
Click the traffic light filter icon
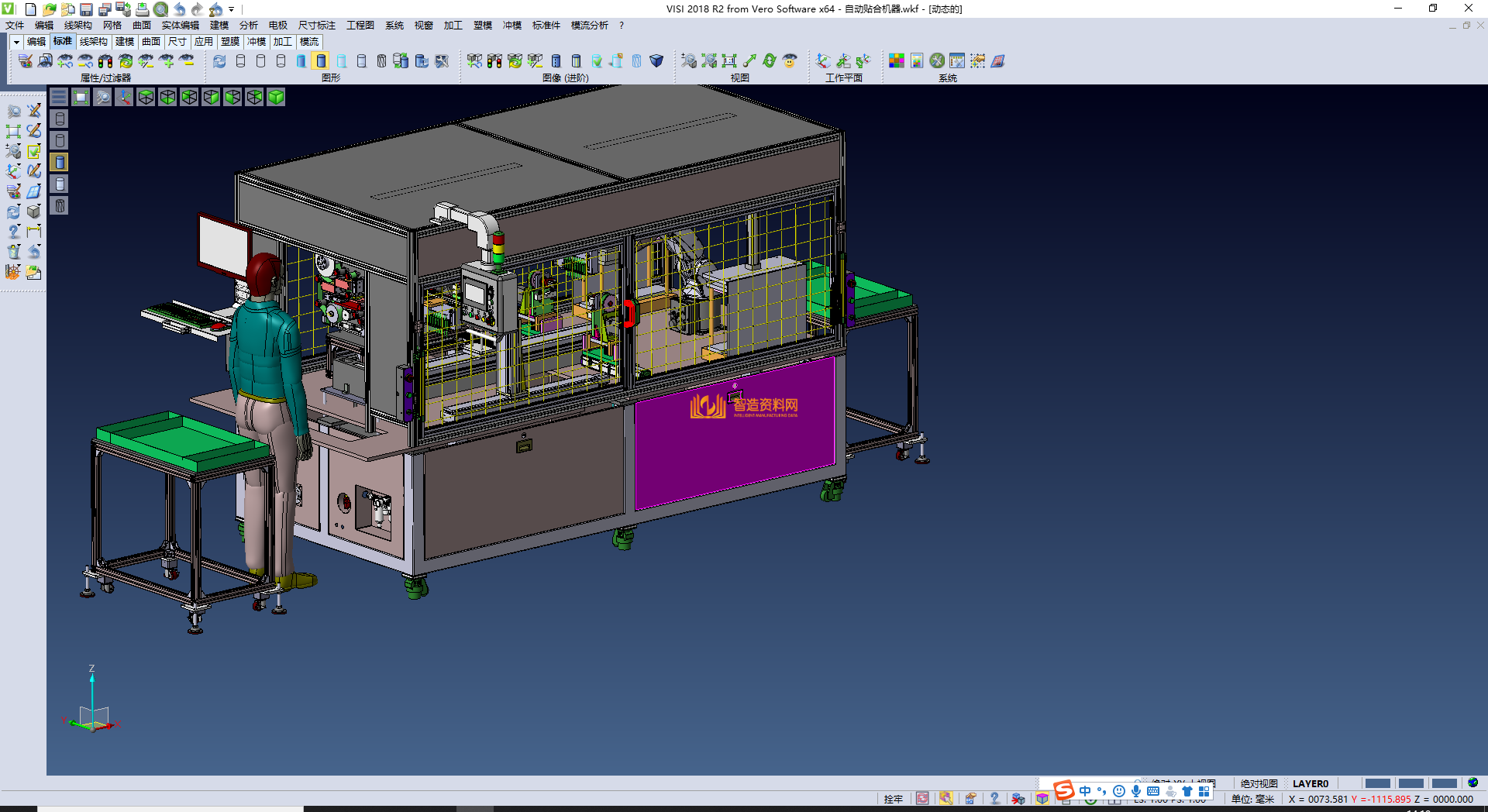click(105, 61)
